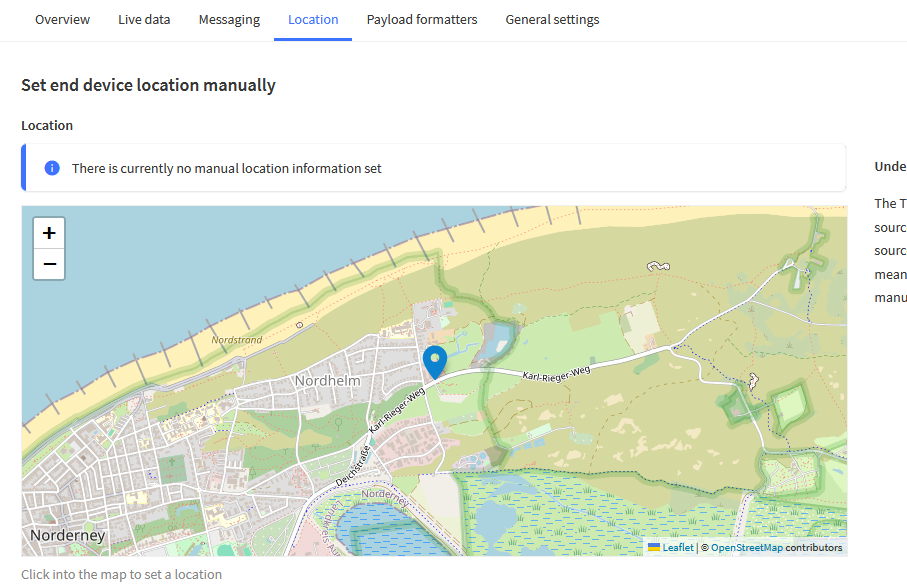The height and width of the screenshot is (584, 907).
Task: Click the 'no manual location information set' notice
Action: tap(434, 168)
